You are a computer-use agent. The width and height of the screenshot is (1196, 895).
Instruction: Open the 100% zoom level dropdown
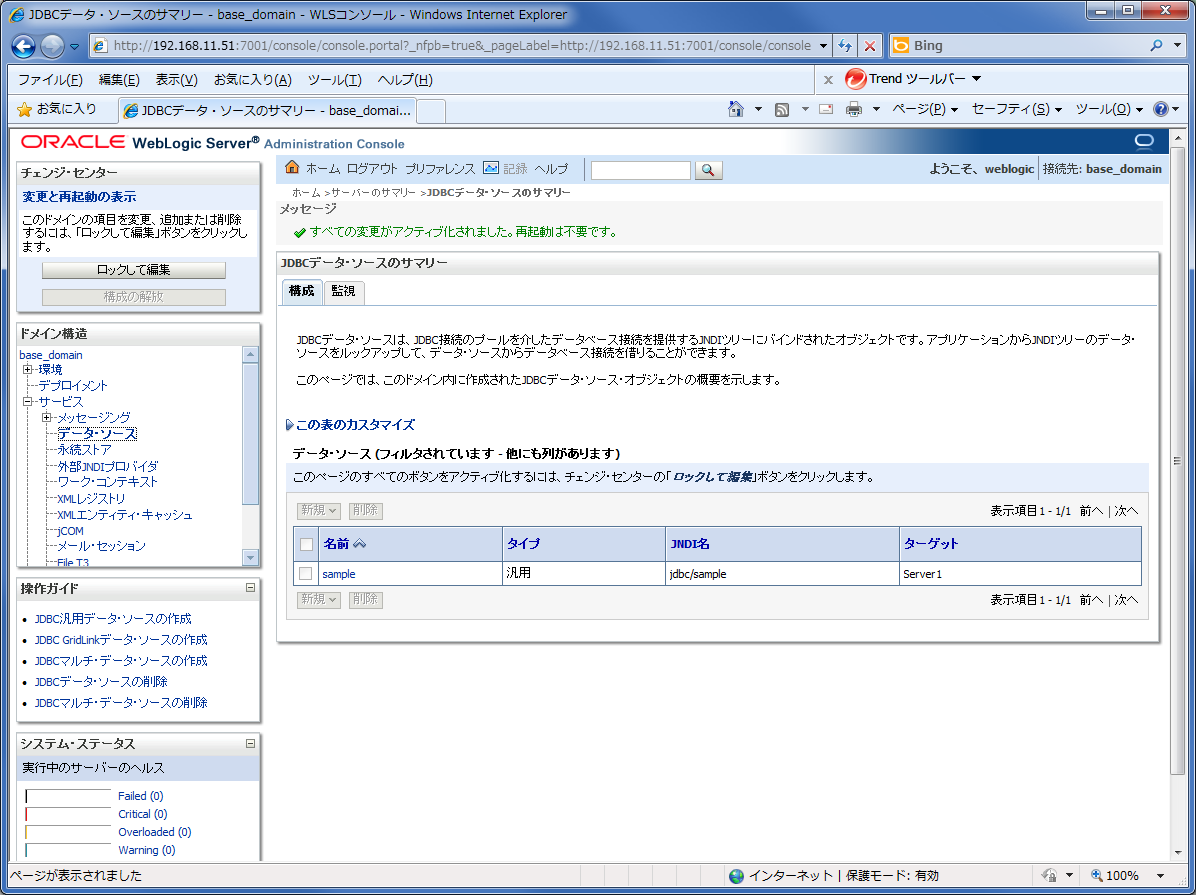(x=1161, y=876)
